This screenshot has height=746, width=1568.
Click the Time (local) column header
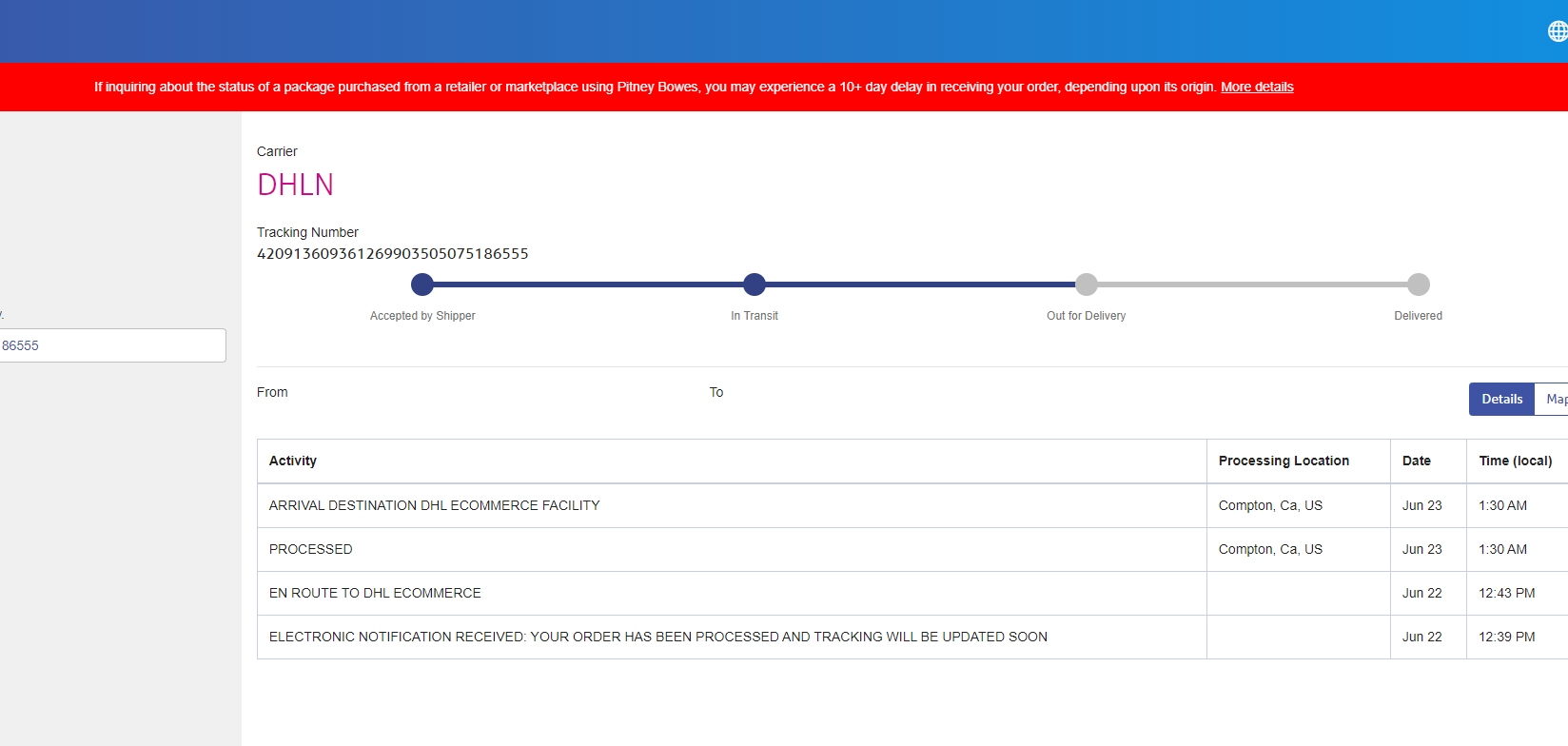click(1515, 461)
